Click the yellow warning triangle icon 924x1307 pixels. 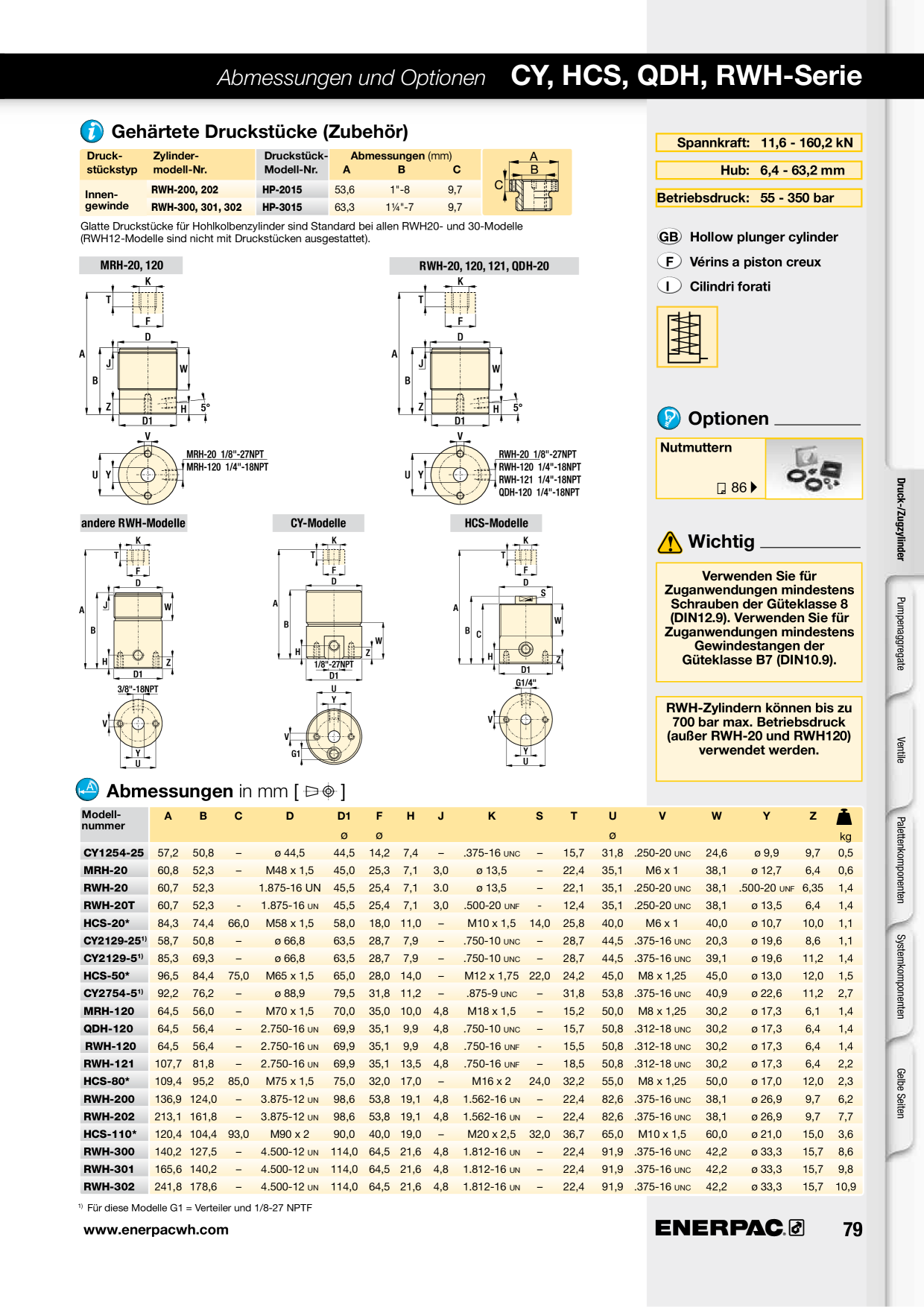coord(670,542)
